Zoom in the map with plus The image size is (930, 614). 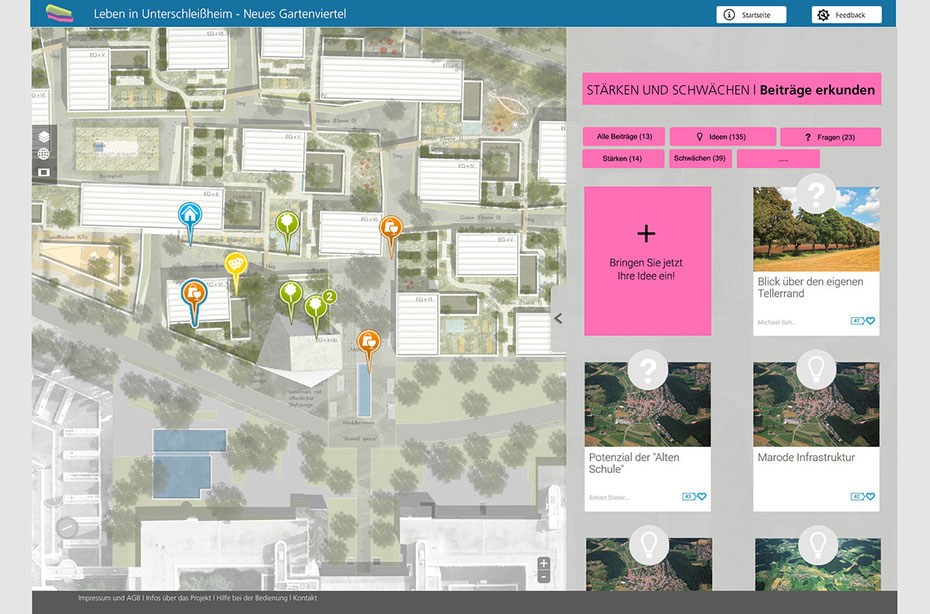(543, 564)
